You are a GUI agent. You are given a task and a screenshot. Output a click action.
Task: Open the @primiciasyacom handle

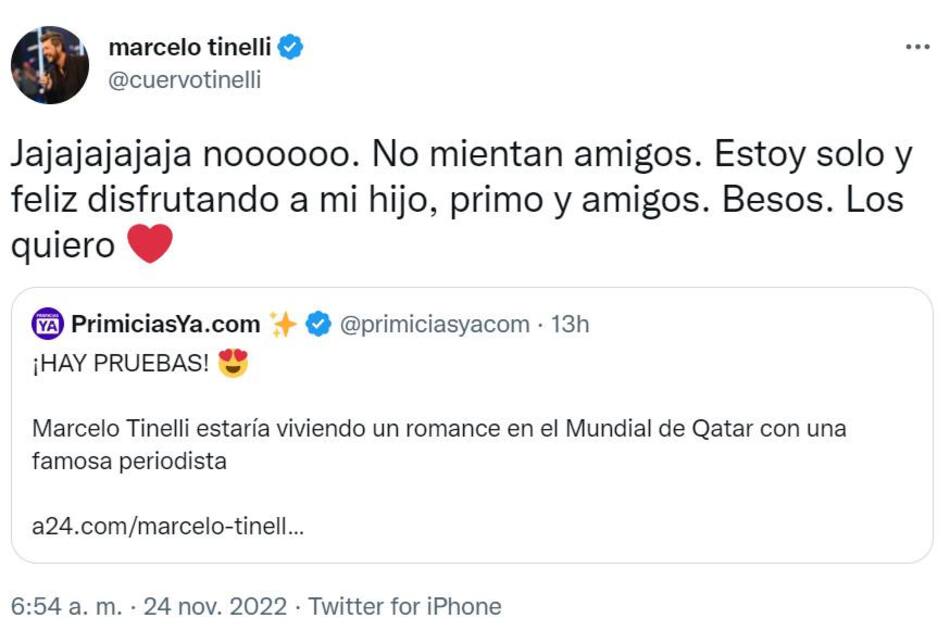tap(435, 324)
